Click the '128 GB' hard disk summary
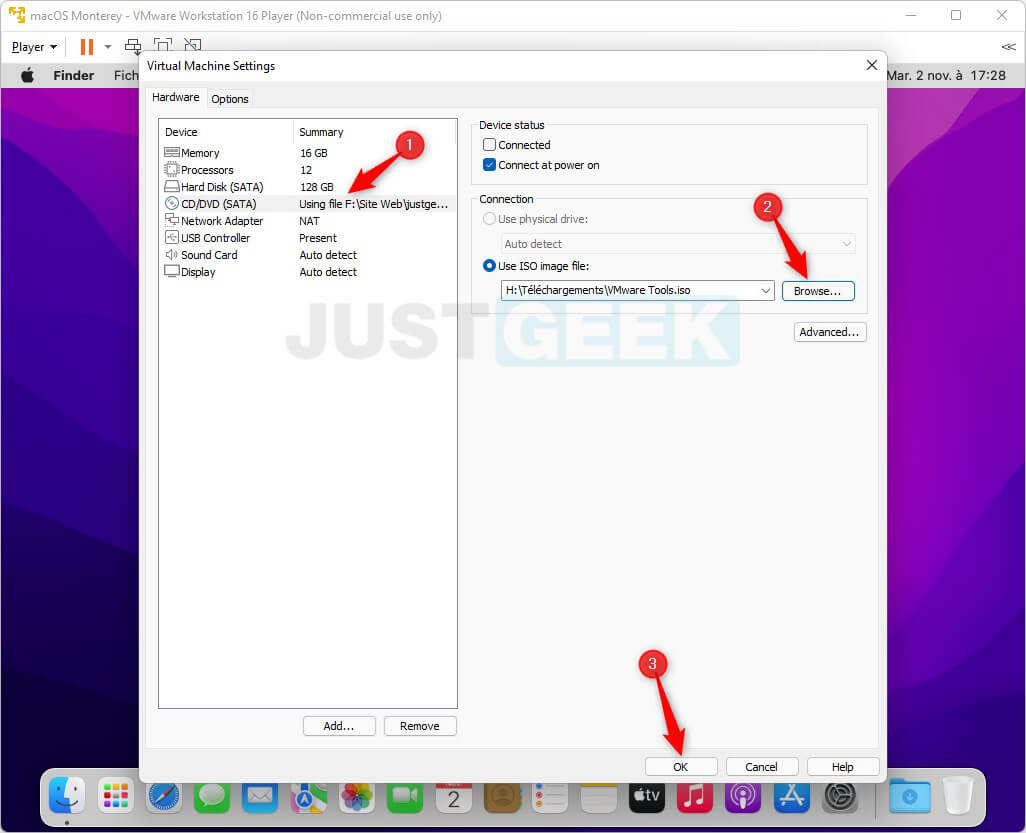 [x=317, y=186]
